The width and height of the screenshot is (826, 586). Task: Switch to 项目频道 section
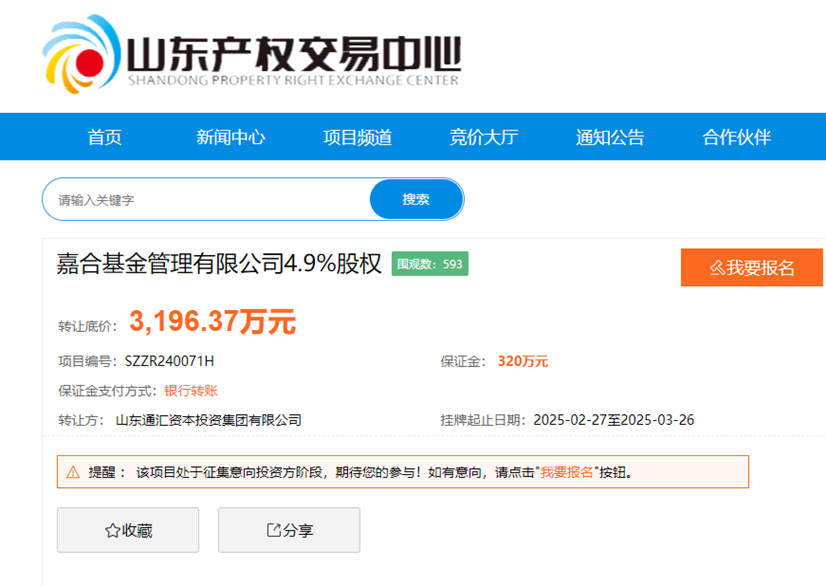357,137
